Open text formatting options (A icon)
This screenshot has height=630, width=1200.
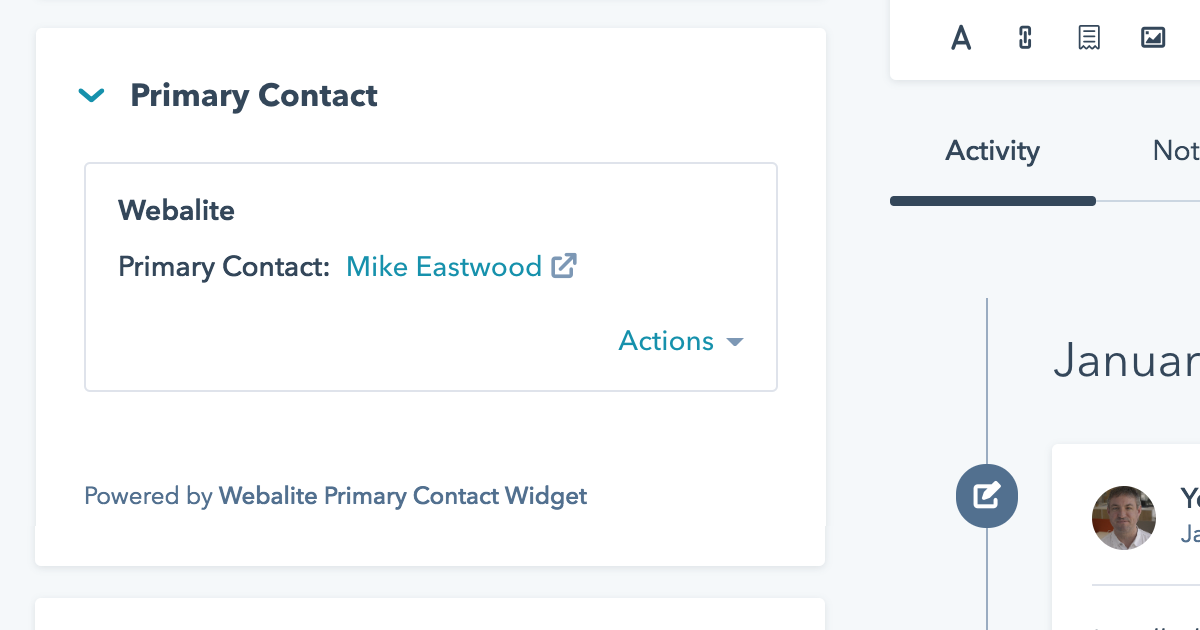pyautogui.click(x=961, y=38)
